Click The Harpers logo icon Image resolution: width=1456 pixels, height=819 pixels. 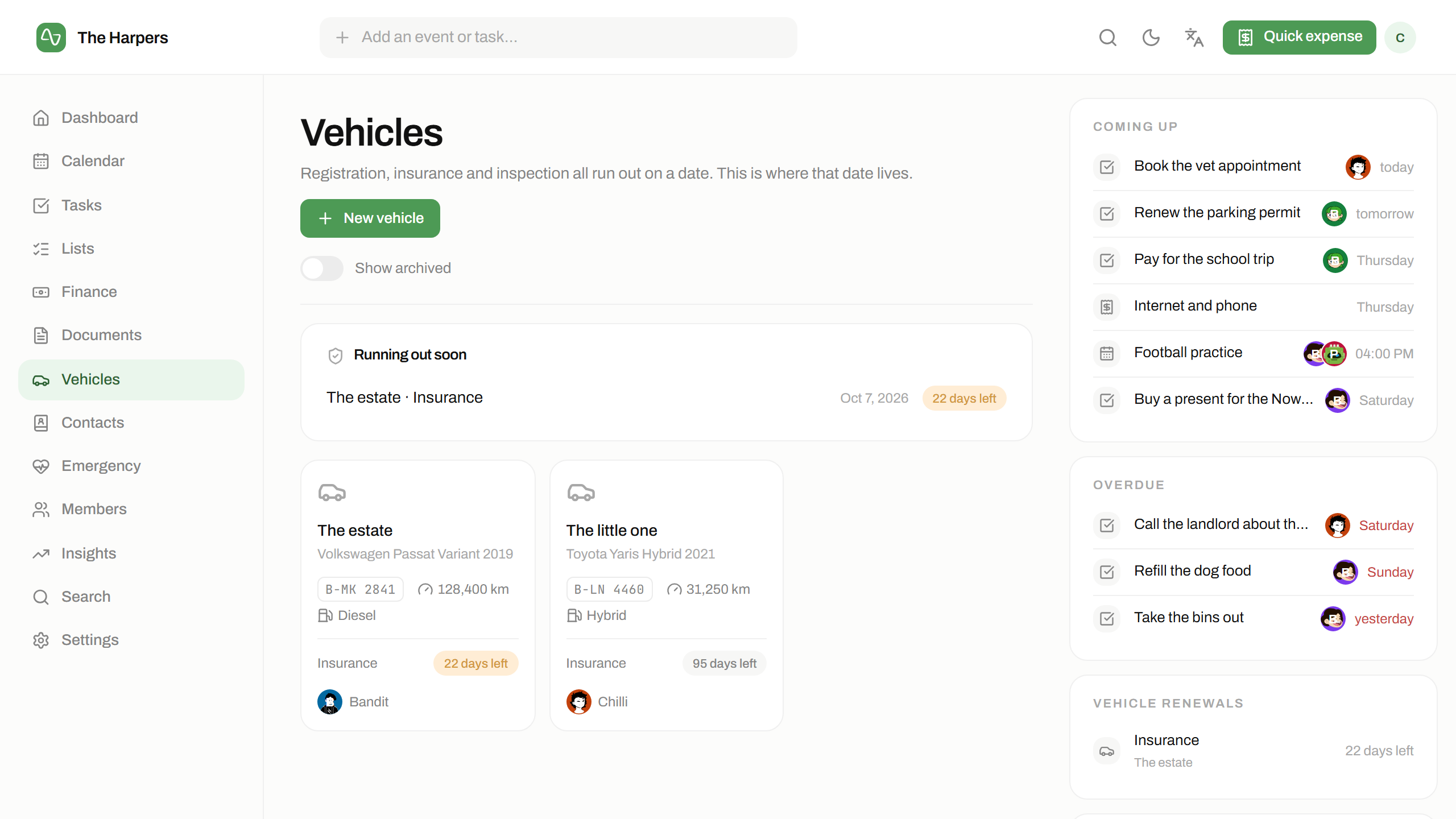(51, 38)
